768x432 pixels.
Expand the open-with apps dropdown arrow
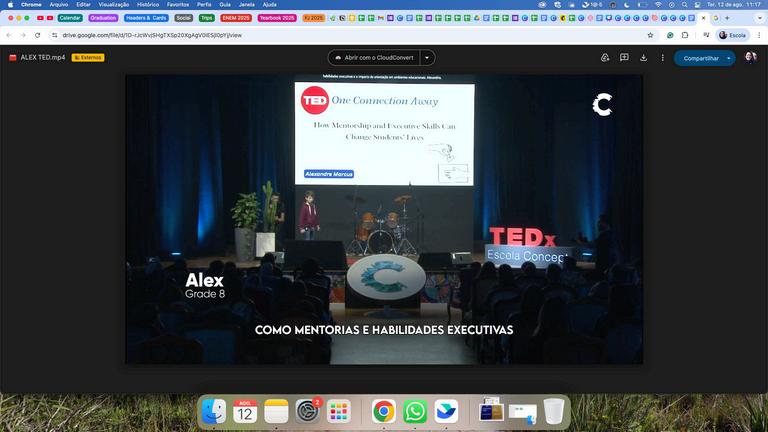(x=427, y=58)
